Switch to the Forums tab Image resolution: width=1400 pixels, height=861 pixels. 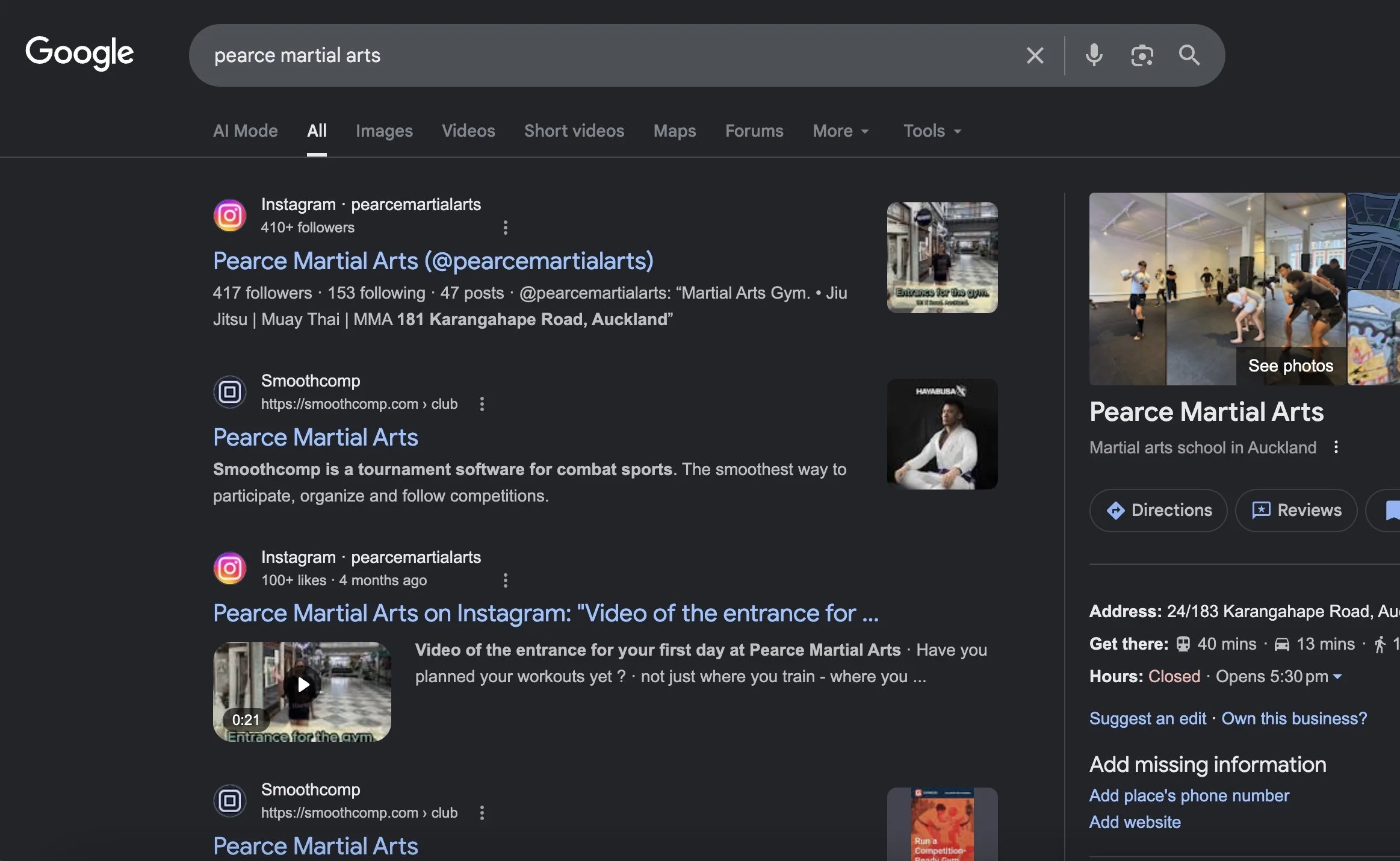pos(754,131)
